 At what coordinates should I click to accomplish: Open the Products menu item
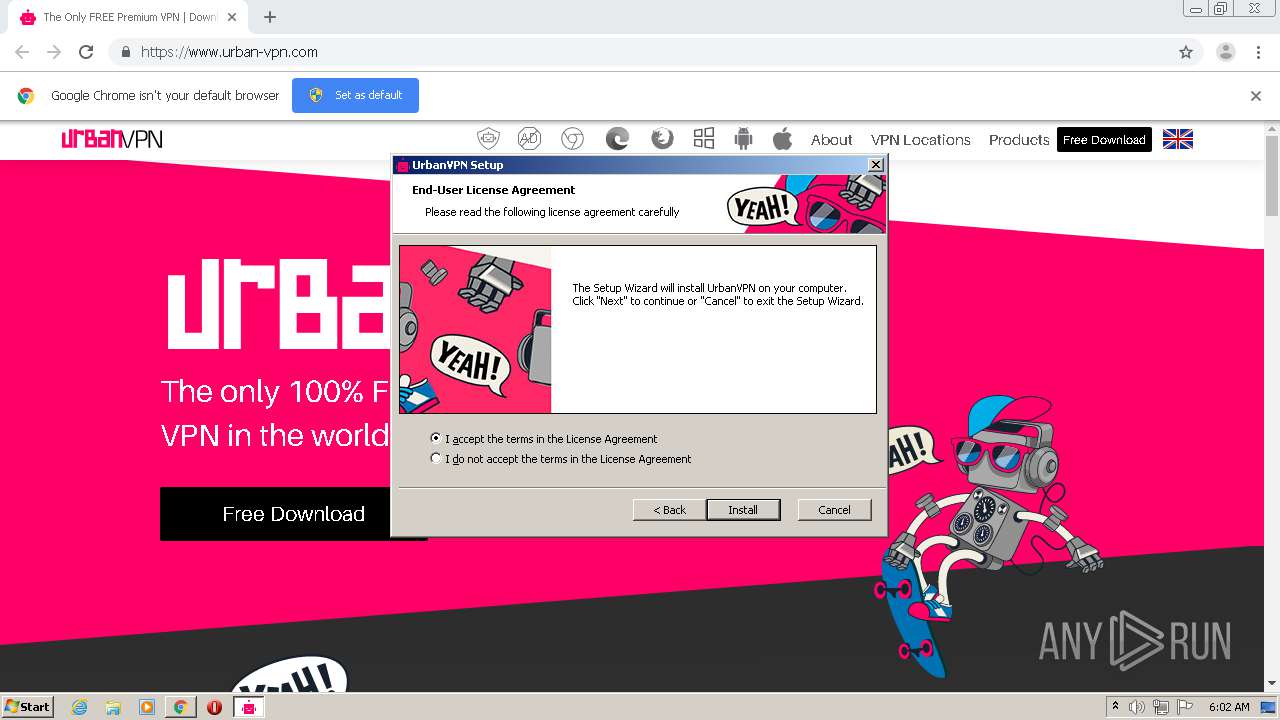(1019, 140)
